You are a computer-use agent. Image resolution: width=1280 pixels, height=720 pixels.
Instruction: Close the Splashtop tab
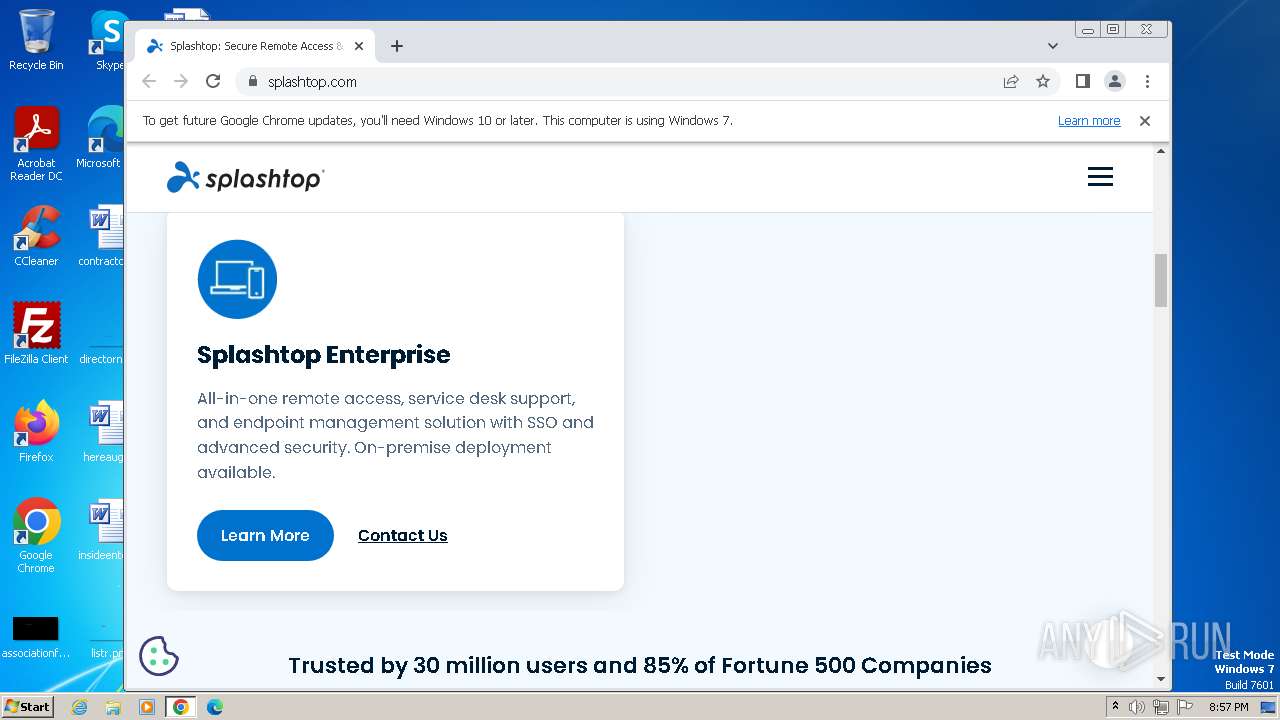point(359,46)
